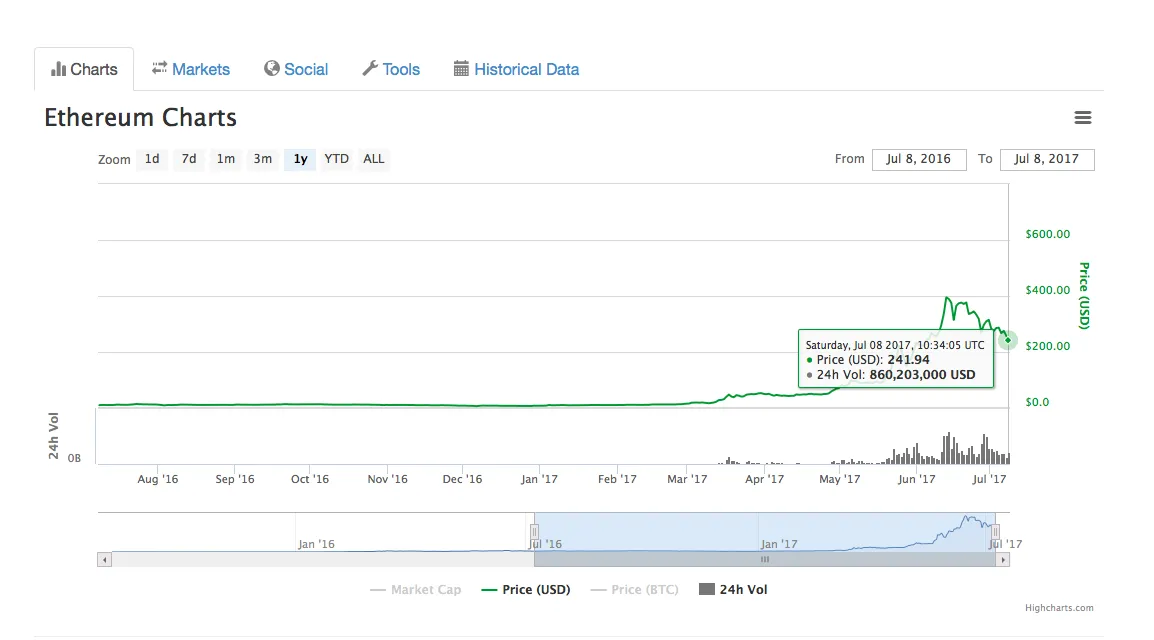Click the Apr '17 axis label

(765, 479)
